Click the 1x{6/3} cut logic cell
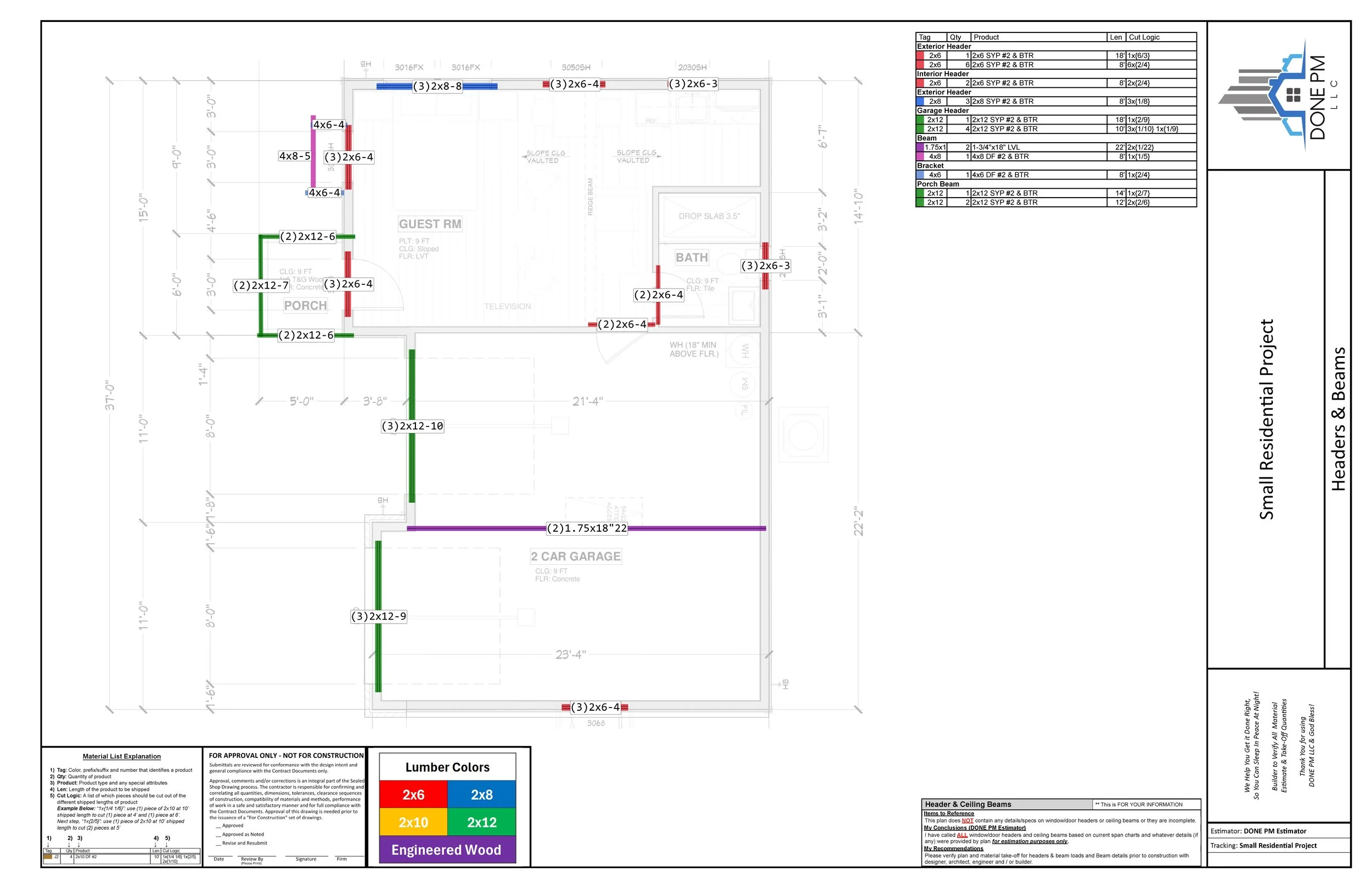Viewport: 1372px width, 888px height. [1161, 55]
